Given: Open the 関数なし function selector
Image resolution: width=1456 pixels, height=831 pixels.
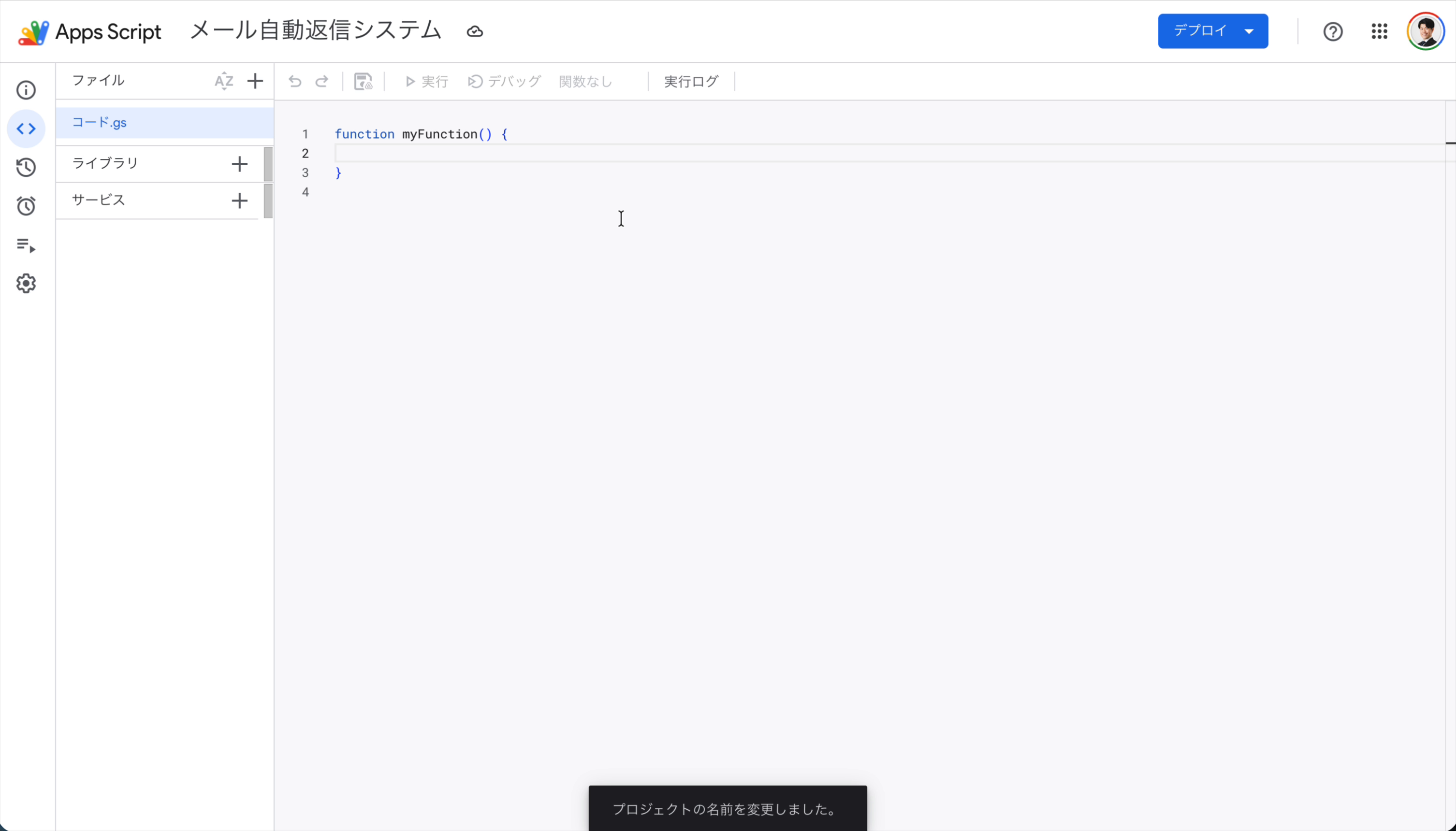Looking at the screenshot, I should 585,82.
